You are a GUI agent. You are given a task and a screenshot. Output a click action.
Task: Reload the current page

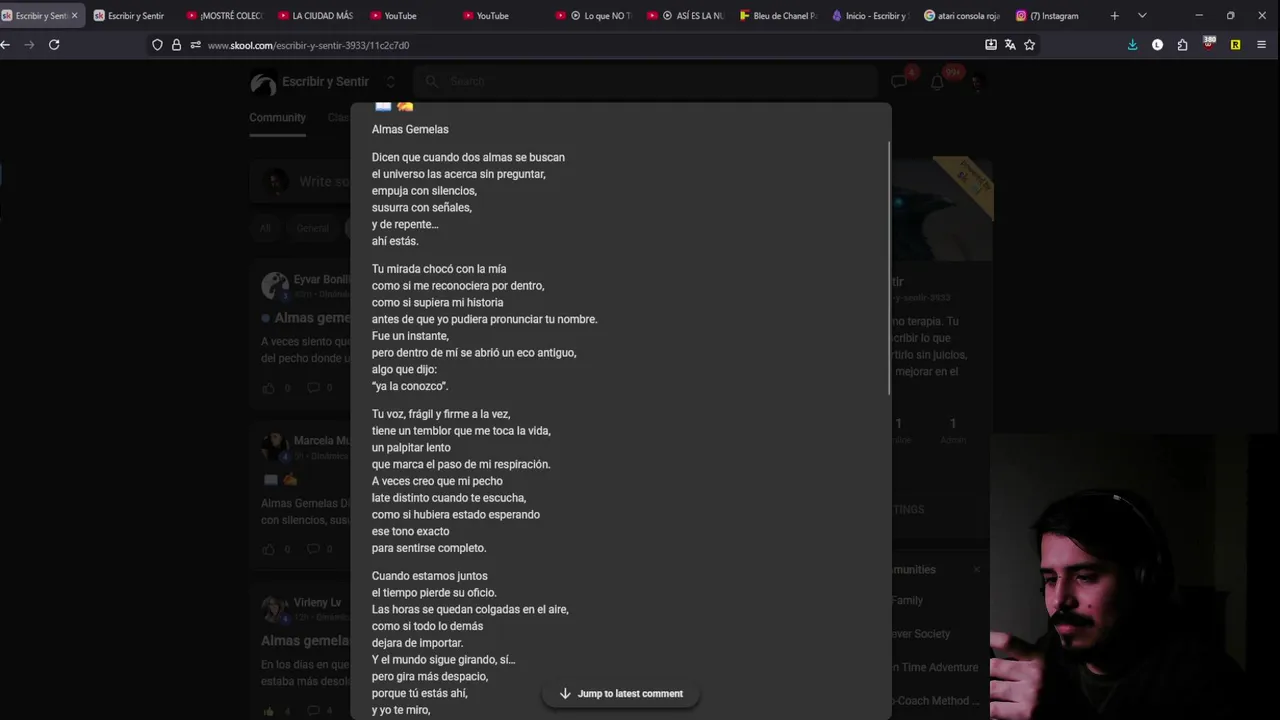click(54, 45)
